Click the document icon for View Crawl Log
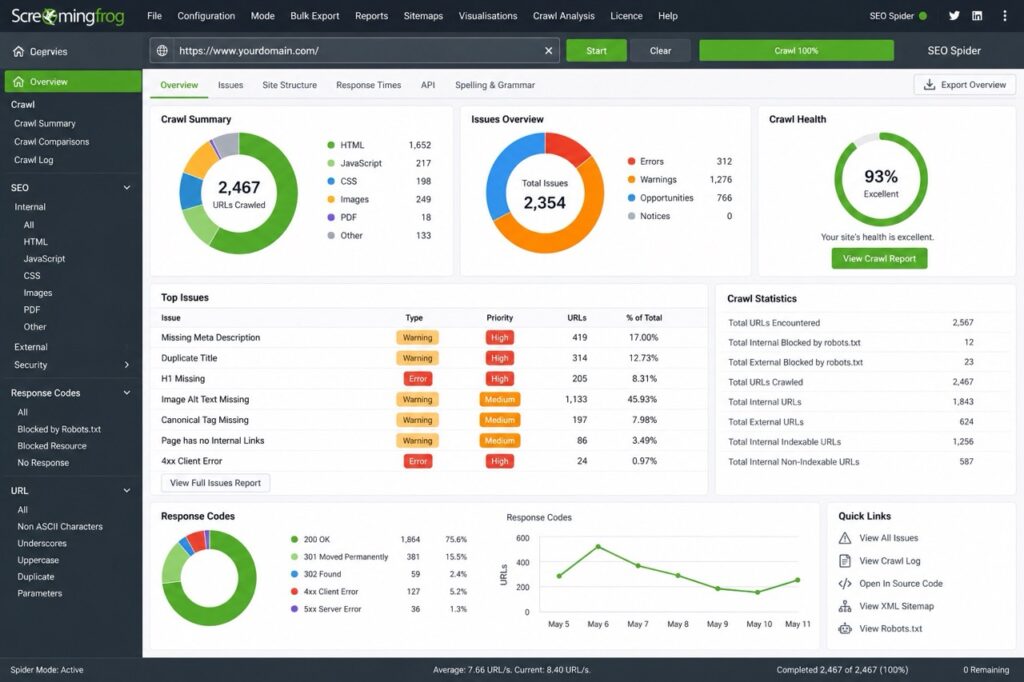 [x=844, y=561]
